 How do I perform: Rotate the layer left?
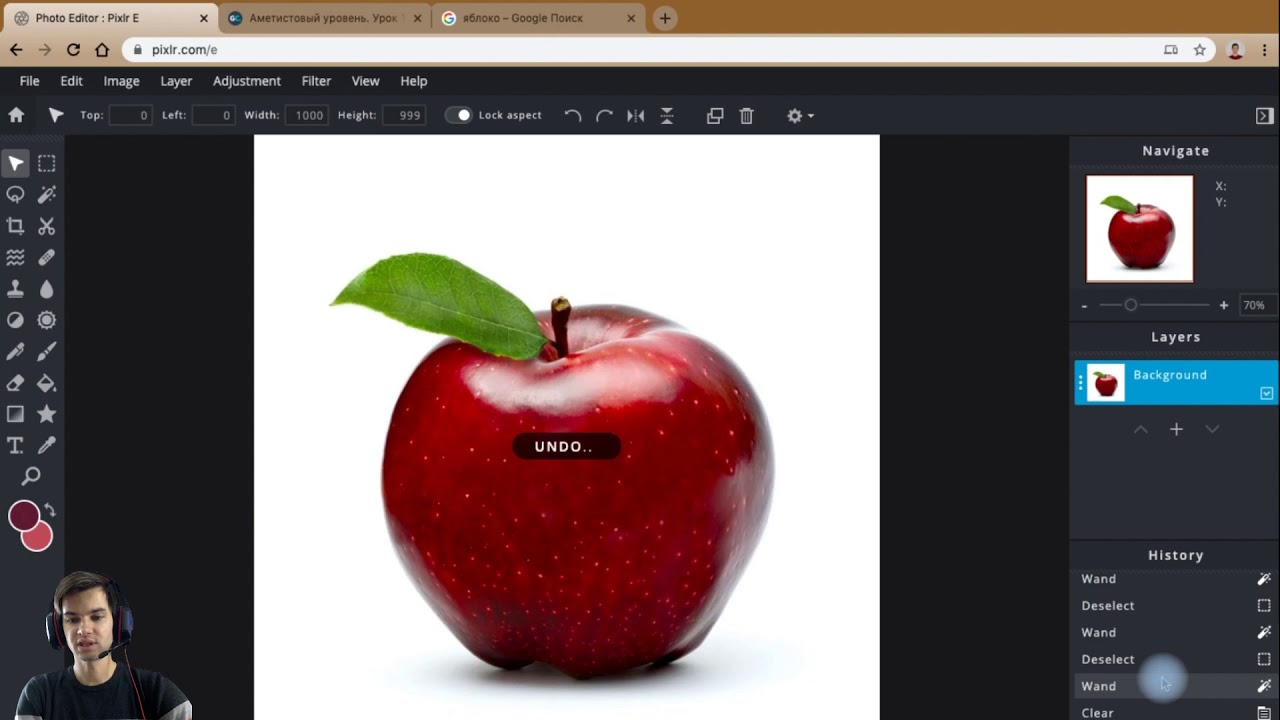click(x=573, y=115)
